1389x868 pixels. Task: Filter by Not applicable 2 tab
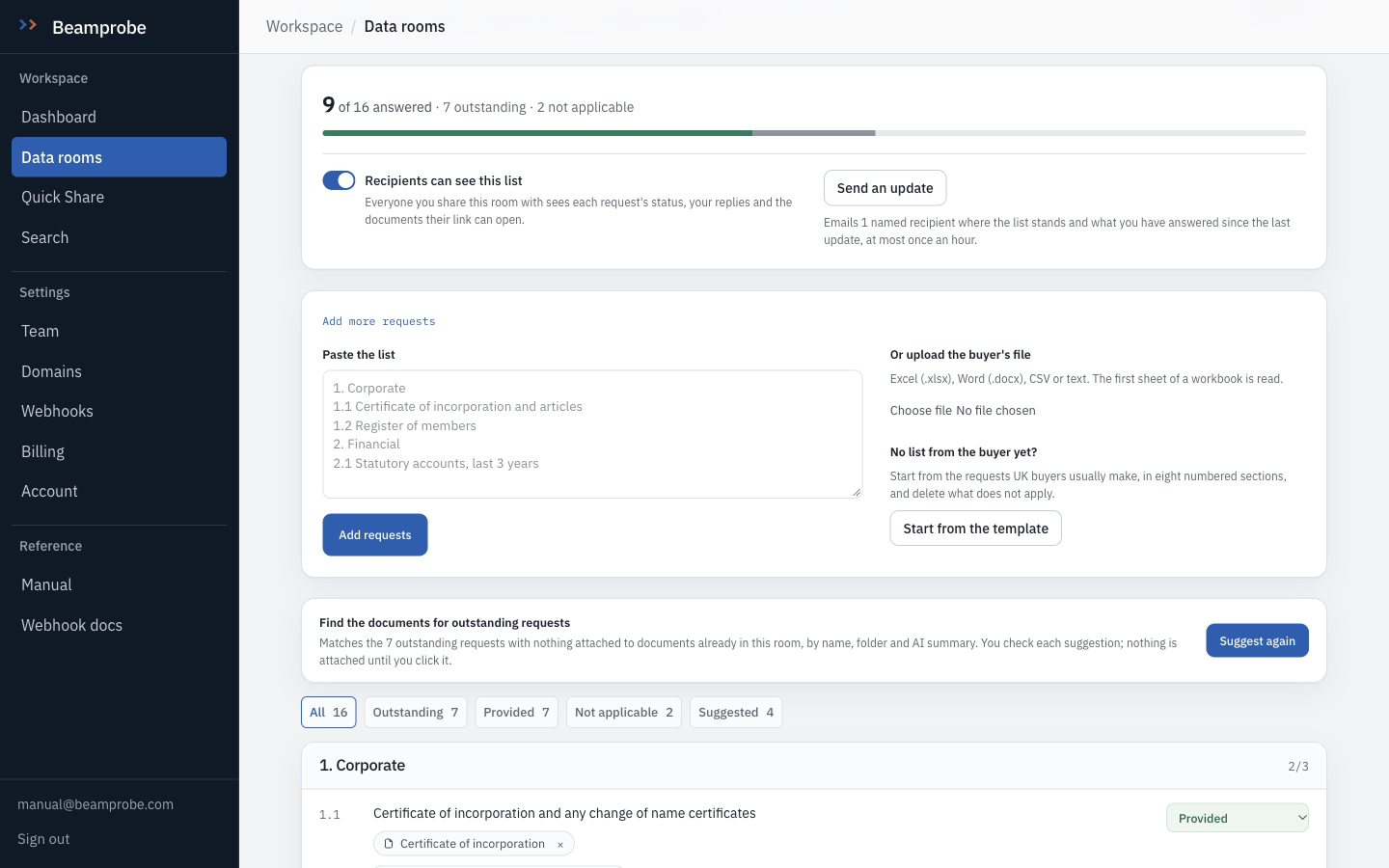624,713
